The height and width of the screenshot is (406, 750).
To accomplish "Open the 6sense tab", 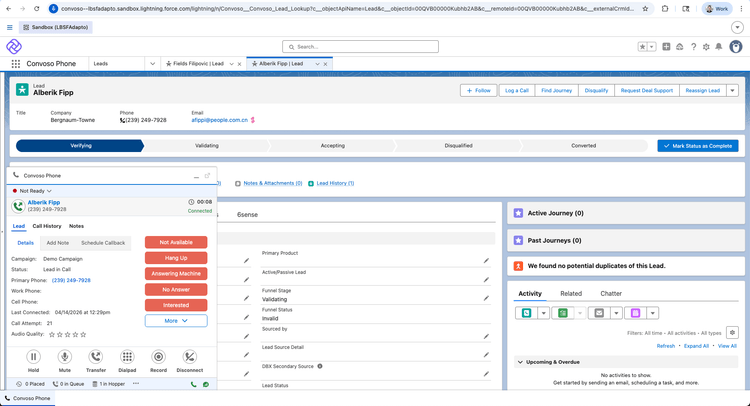I will click(x=247, y=215).
